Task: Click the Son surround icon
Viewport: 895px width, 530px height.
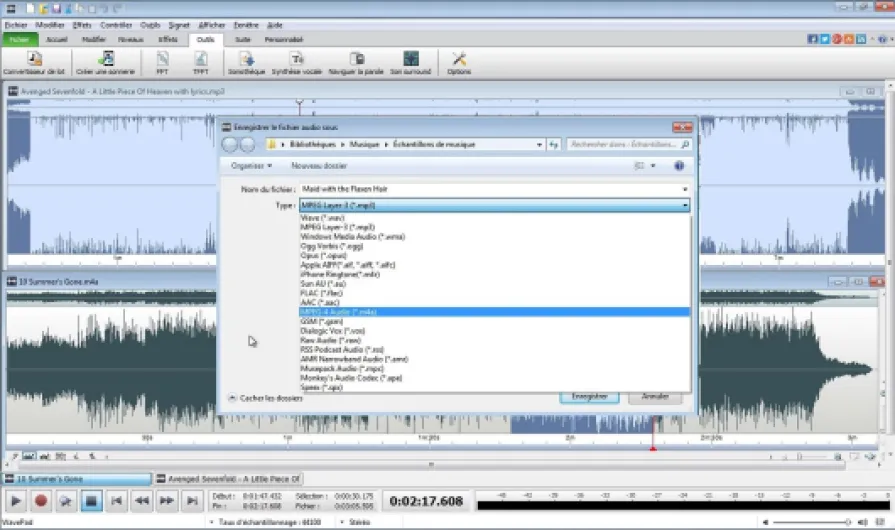Action: tap(410, 60)
